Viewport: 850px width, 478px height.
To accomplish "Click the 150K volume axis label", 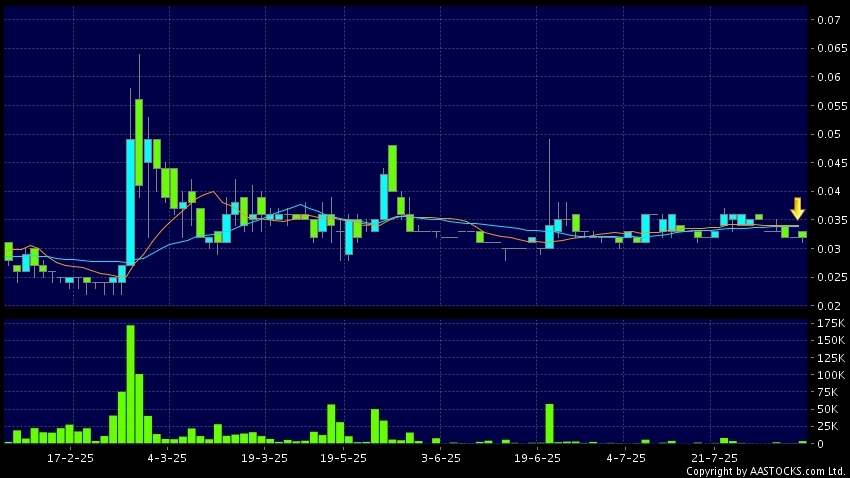I will [x=831, y=340].
